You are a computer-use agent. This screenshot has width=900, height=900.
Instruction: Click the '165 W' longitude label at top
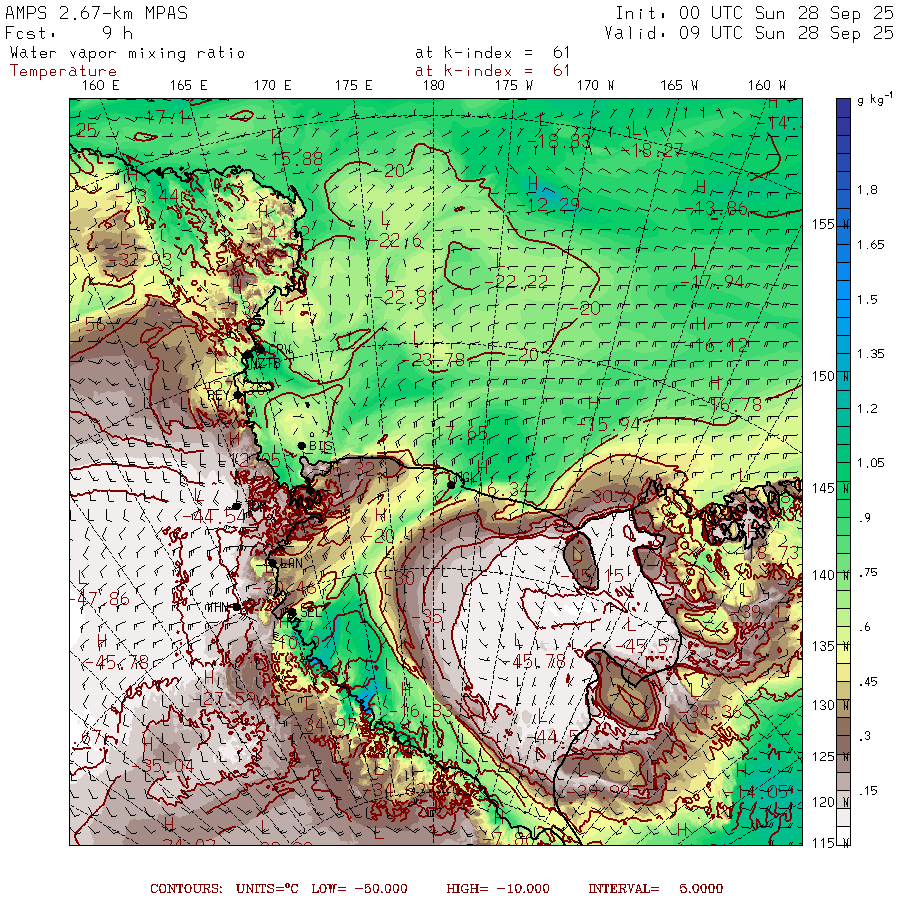679,86
